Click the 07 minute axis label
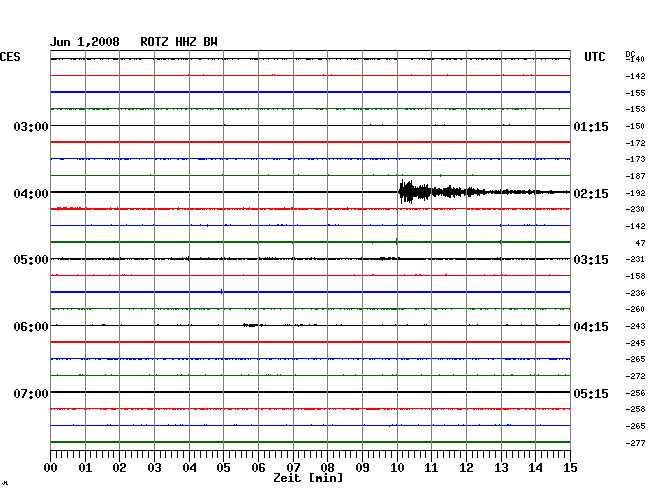This screenshot has width=650, height=494. click(293, 467)
